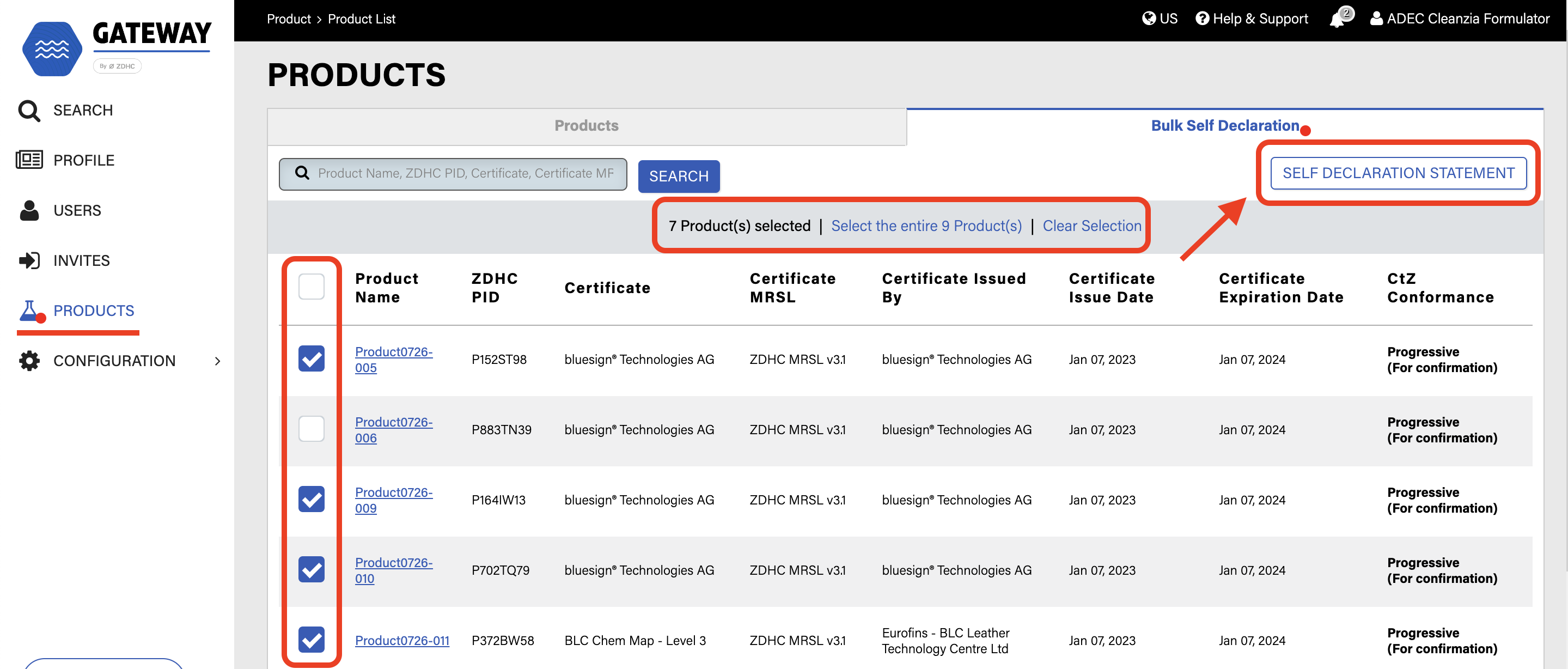Click PID cell P883TN39
Screen dimensions: 1568x669
click(501, 430)
